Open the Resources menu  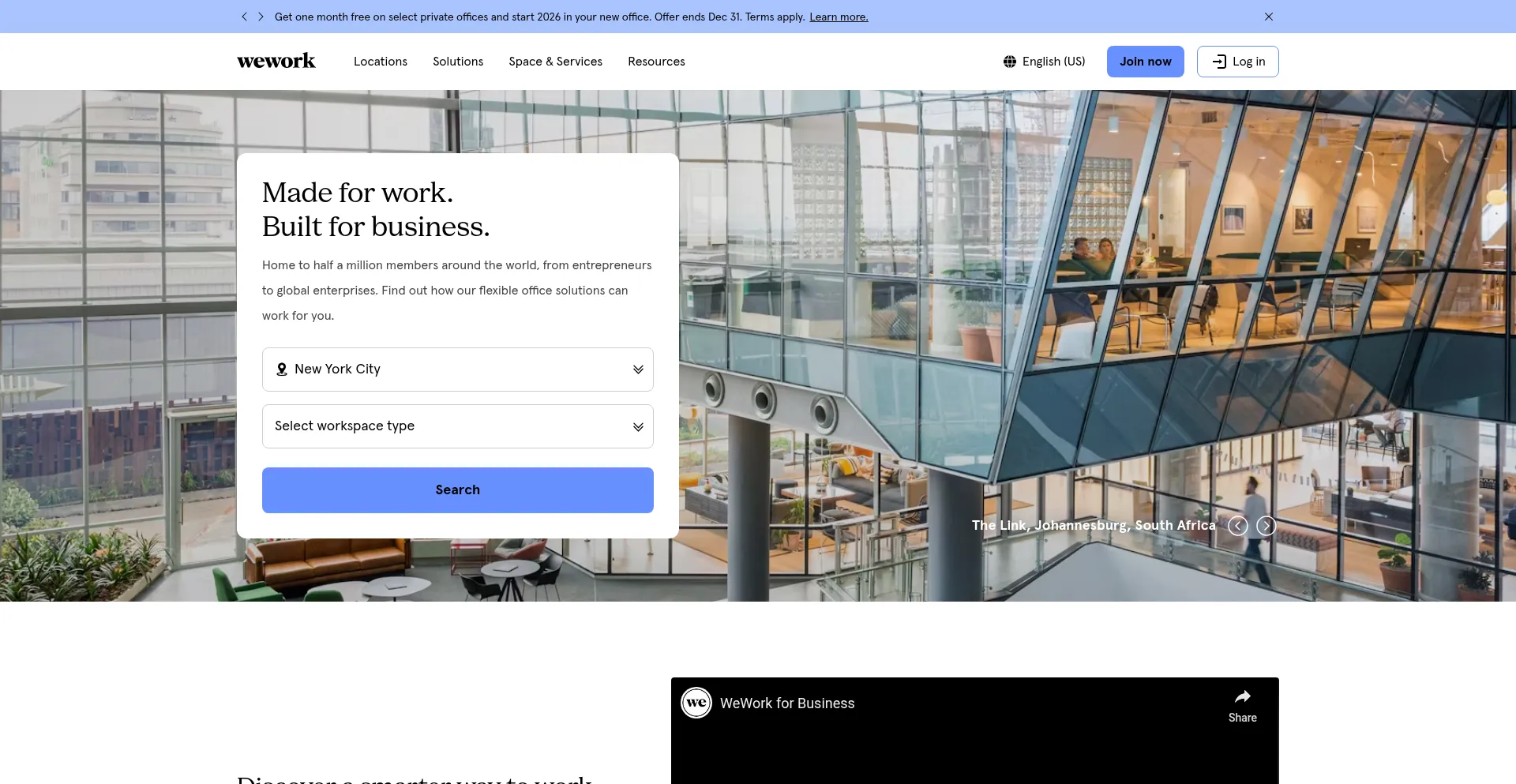tap(656, 61)
